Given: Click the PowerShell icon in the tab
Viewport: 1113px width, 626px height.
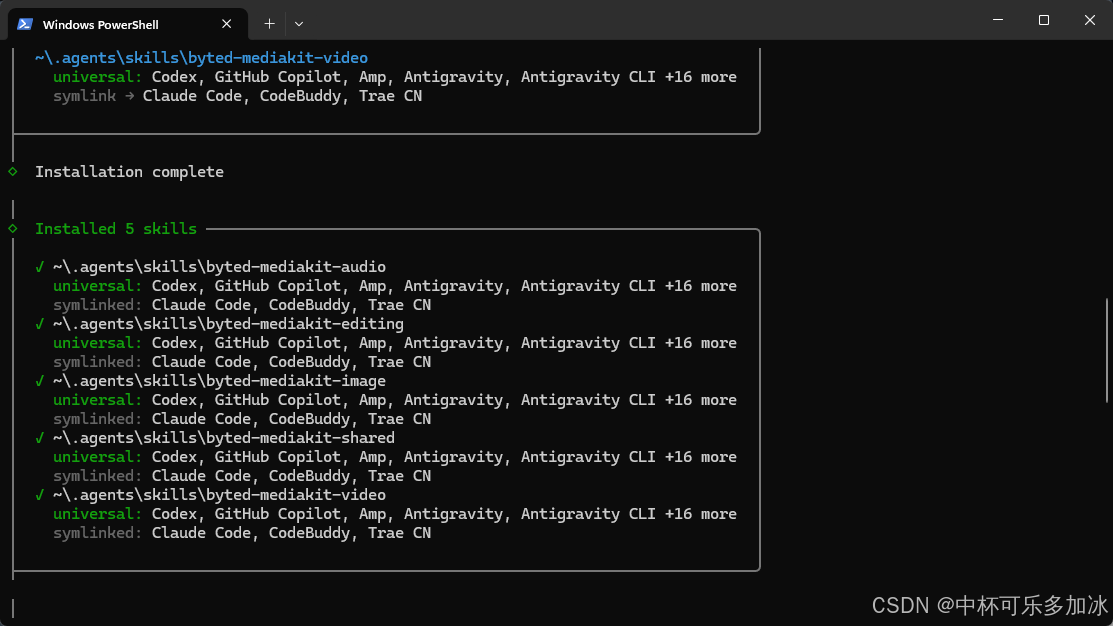Looking at the screenshot, I should click(25, 24).
